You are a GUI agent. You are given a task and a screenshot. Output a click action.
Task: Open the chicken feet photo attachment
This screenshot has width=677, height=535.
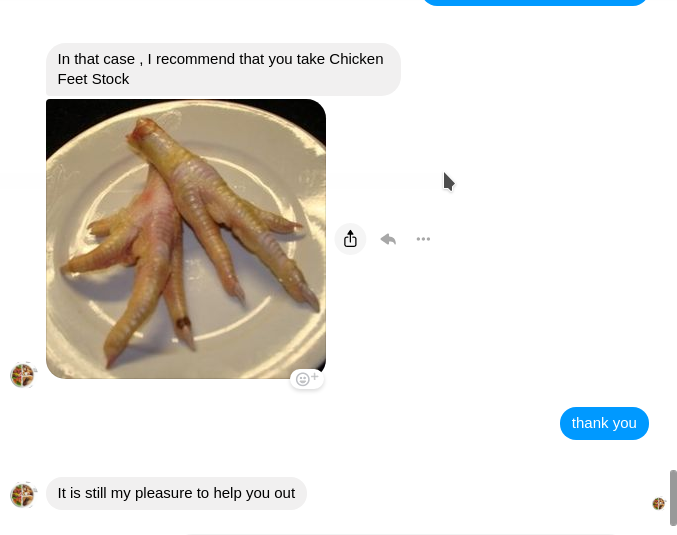pos(186,239)
